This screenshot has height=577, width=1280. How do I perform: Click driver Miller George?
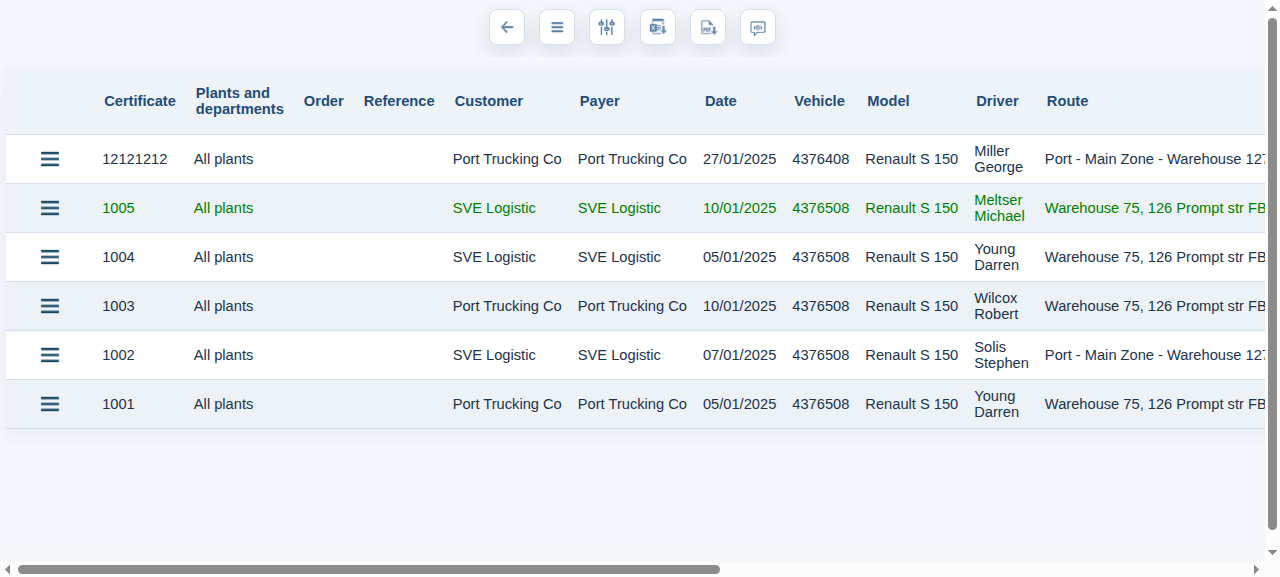tap(999, 159)
